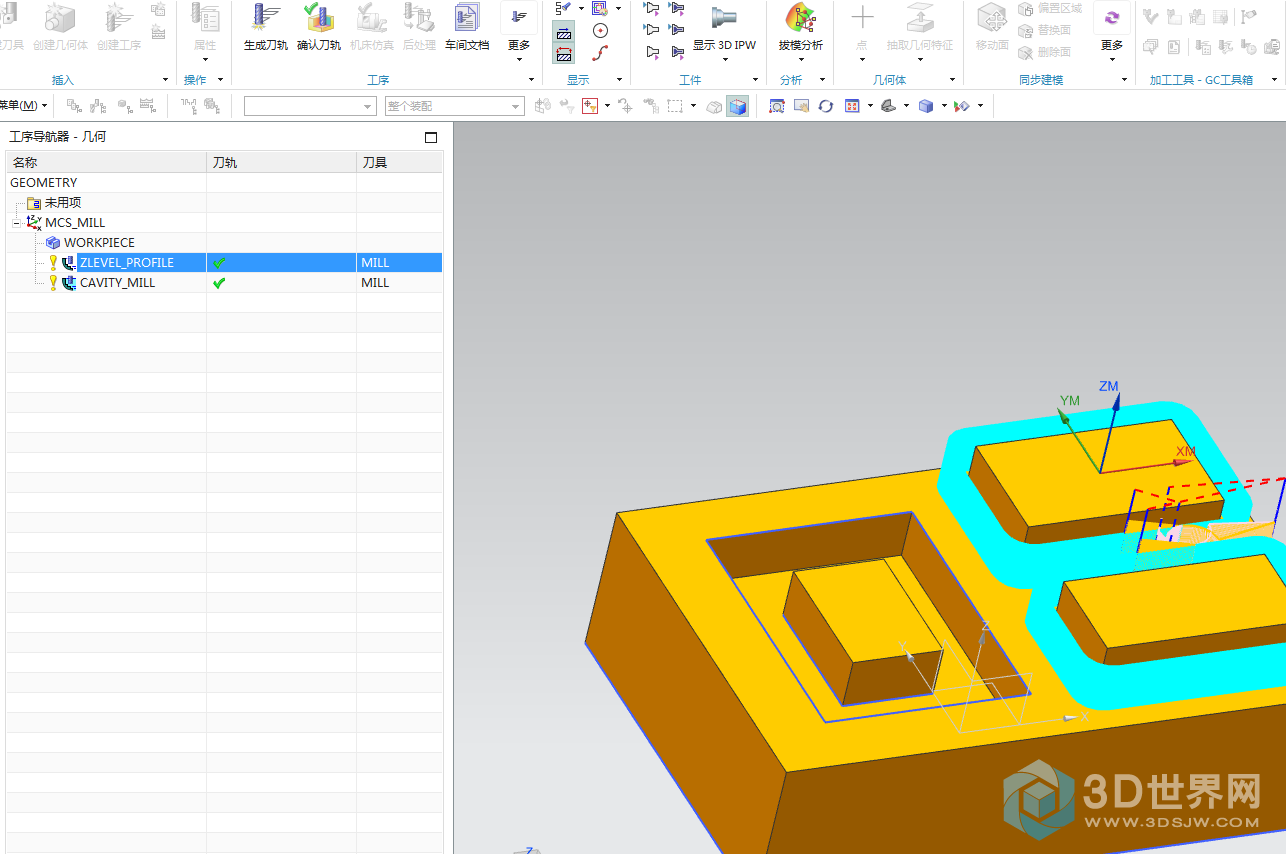Open the 拔模分析 draft analysis tool

coord(800,18)
